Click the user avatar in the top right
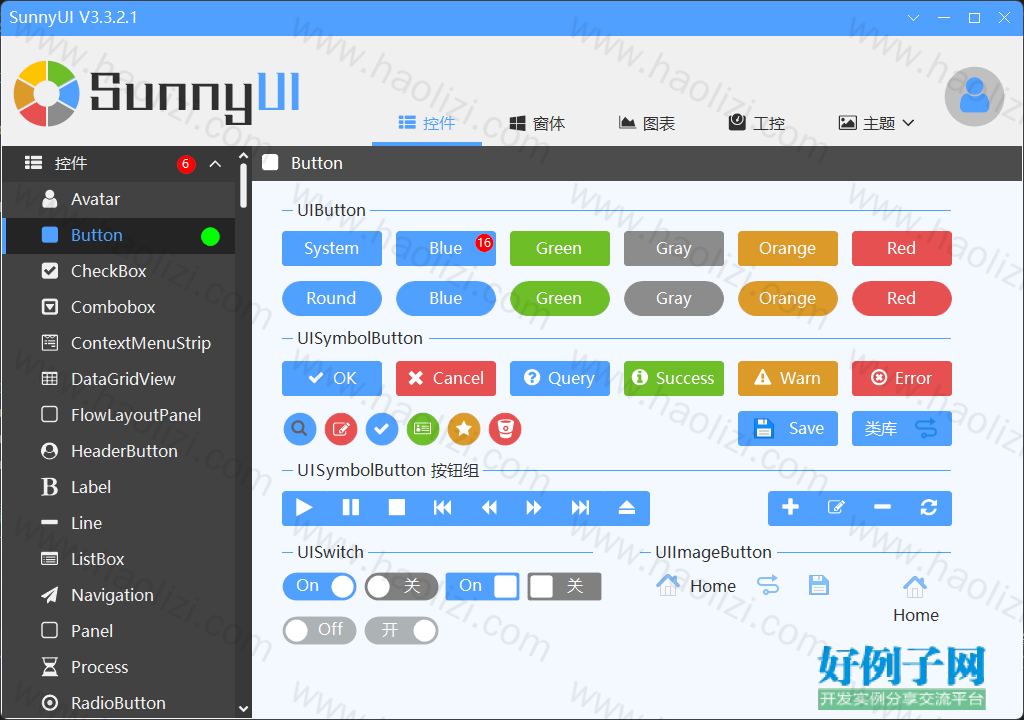1024x720 pixels. 974,96
